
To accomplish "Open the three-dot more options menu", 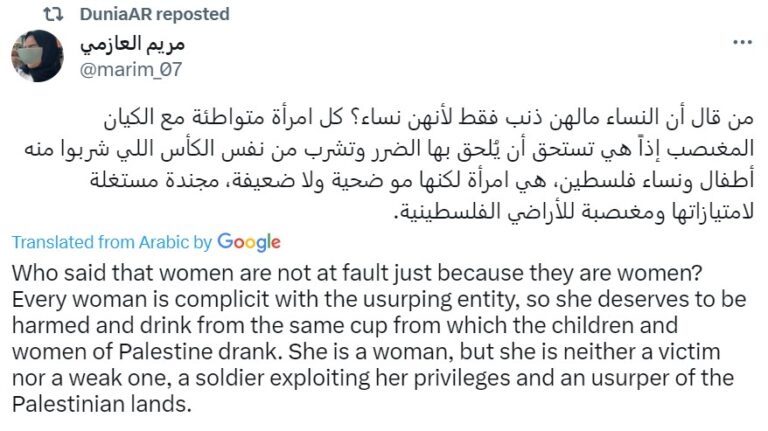I will pyautogui.click(x=741, y=44).
